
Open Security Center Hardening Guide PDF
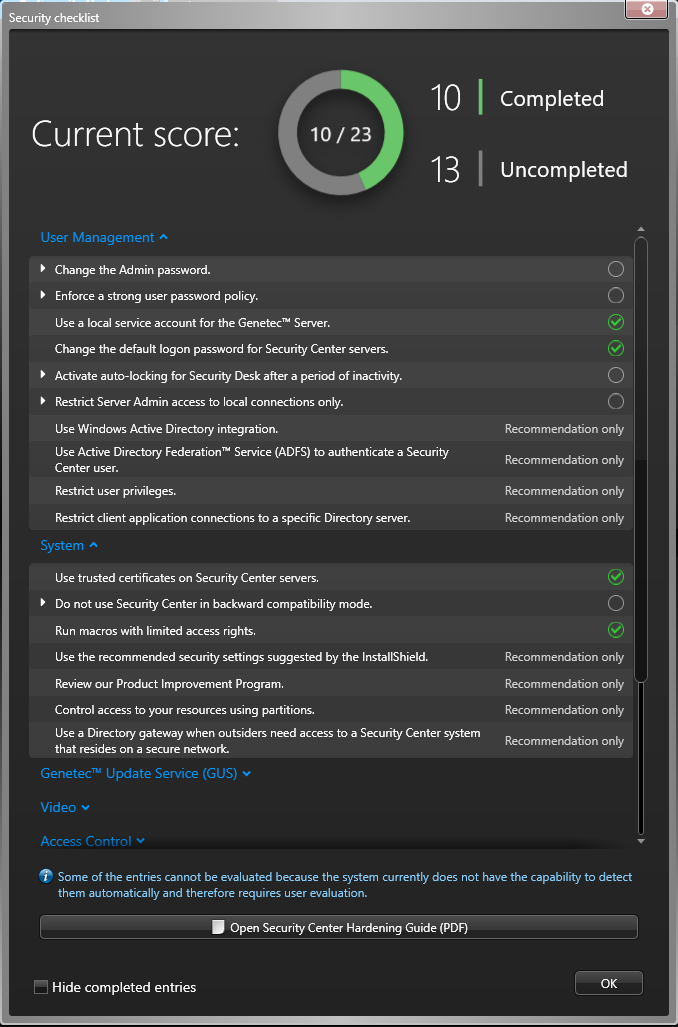point(339,927)
